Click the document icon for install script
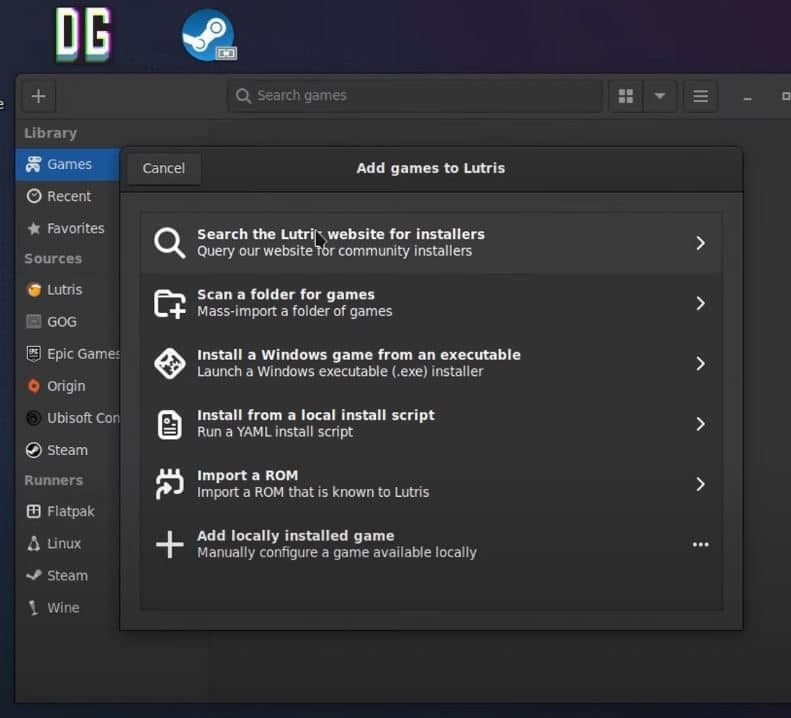Image resolution: width=791 pixels, height=718 pixels. [170, 424]
